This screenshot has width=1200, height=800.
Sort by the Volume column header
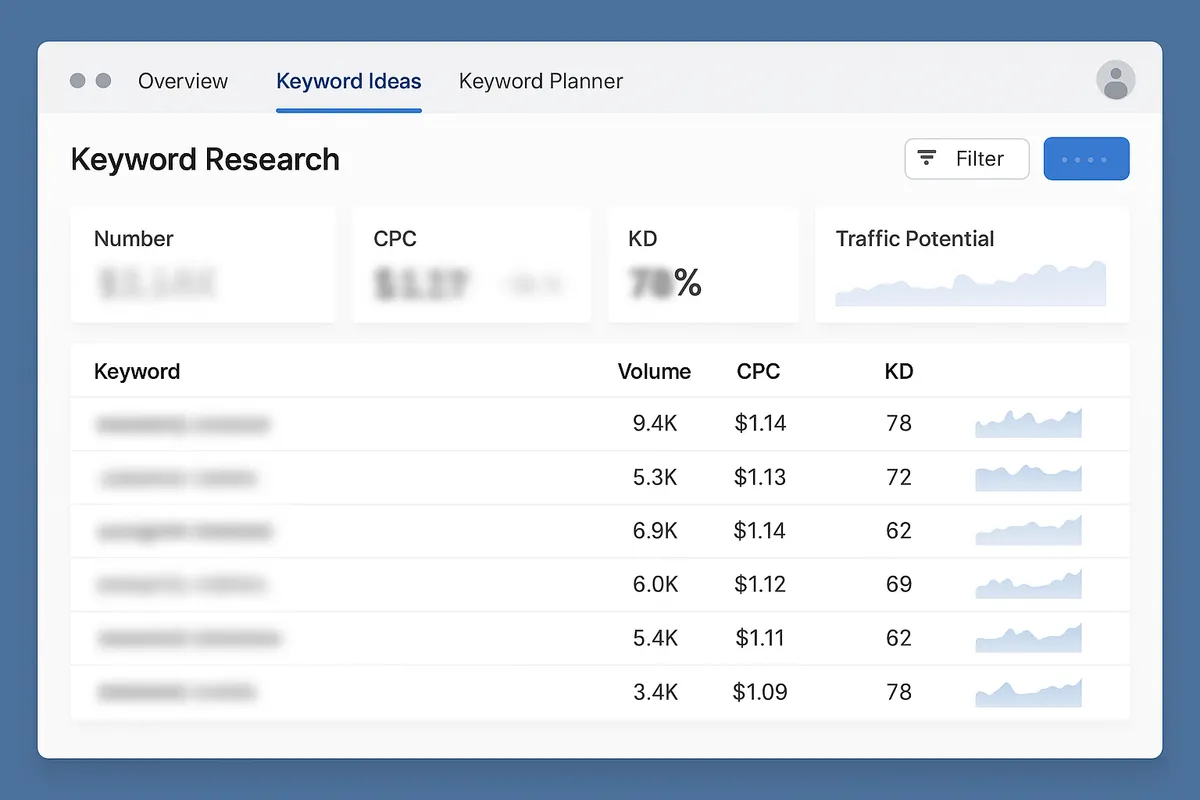[654, 372]
